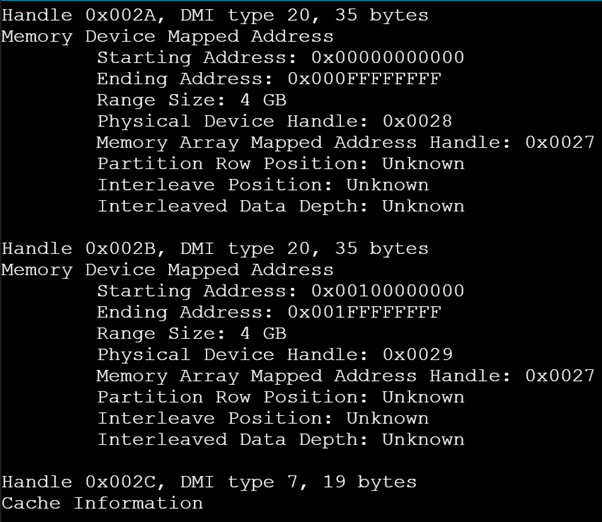Click the ending address value 0x001FFFFFFFF
The height and width of the screenshot is (522, 602).
tap(364, 312)
